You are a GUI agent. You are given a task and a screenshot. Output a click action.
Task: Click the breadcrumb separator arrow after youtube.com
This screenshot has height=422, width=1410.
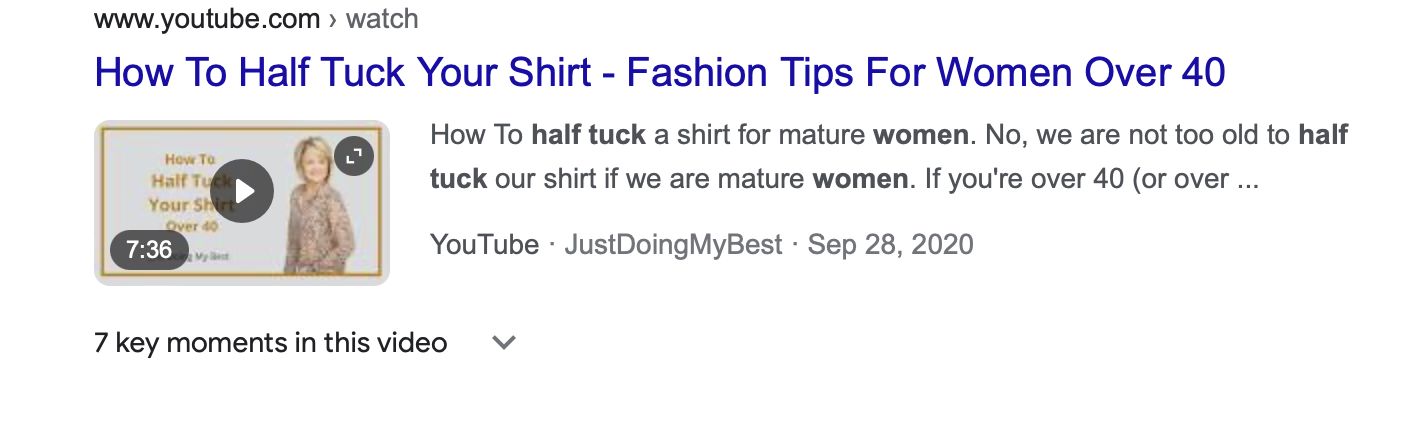pyautogui.click(x=333, y=18)
